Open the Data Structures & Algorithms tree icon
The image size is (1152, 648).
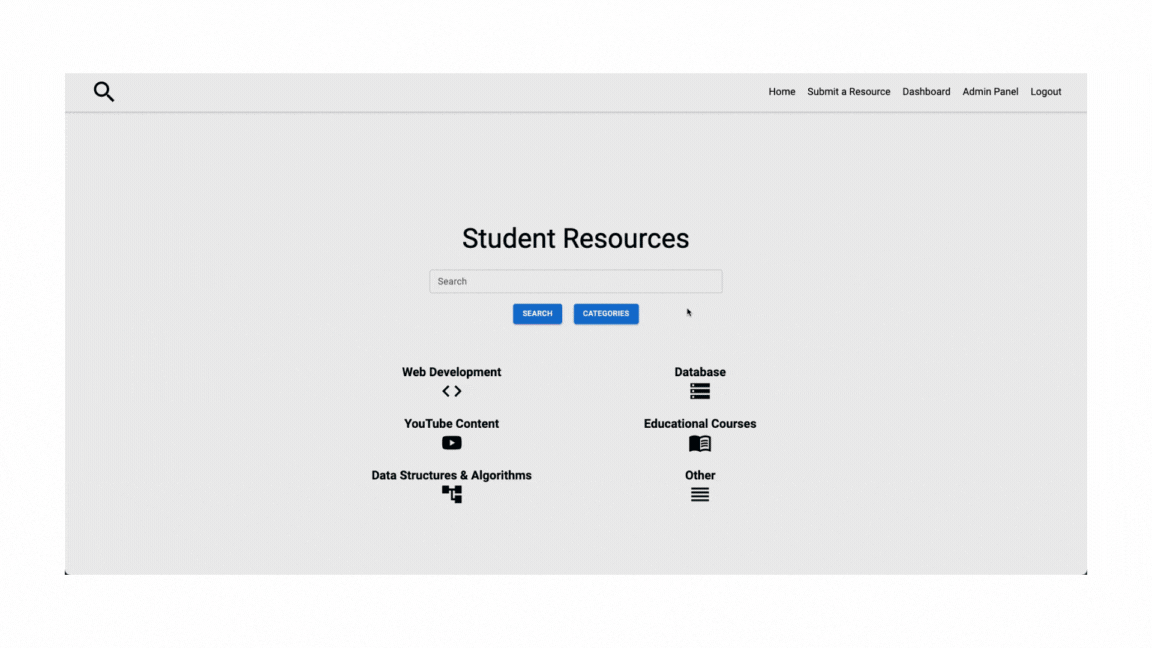pos(452,494)
